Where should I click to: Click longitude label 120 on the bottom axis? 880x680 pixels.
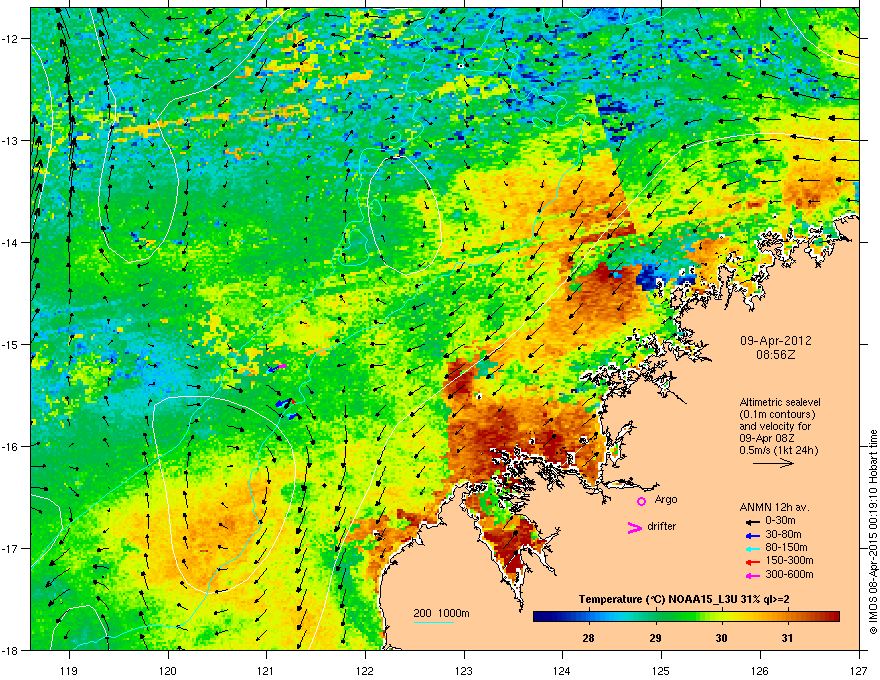(x=168, y=670)
